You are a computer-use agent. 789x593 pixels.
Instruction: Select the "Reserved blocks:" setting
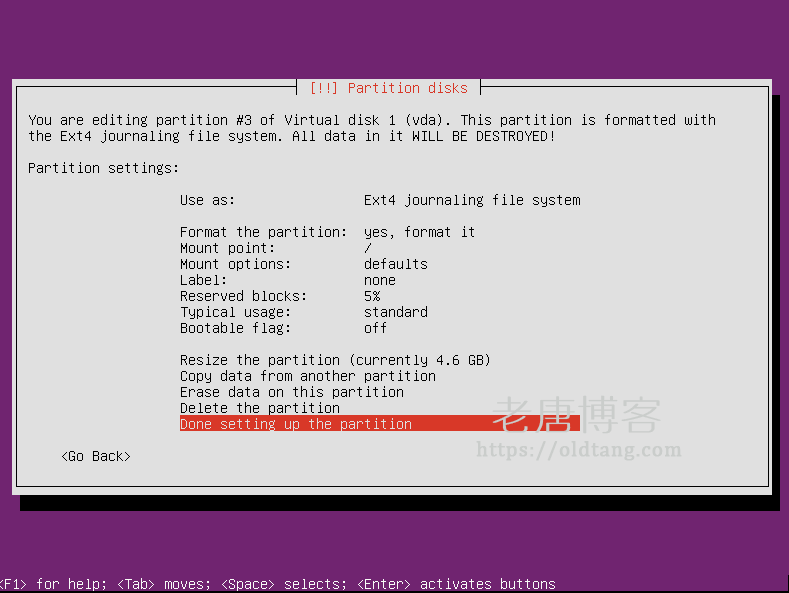pyautogui.click(x=243, y=296)
